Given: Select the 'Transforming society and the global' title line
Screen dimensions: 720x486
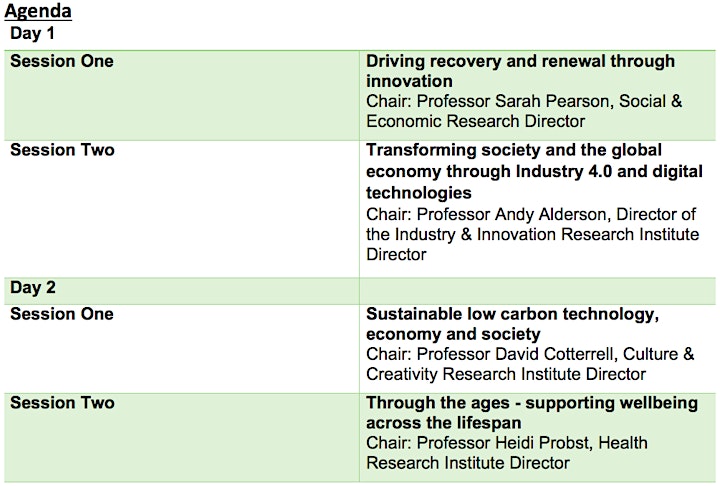Looking at the screenshot, I should pyautogui.click(x=514, y=150).
